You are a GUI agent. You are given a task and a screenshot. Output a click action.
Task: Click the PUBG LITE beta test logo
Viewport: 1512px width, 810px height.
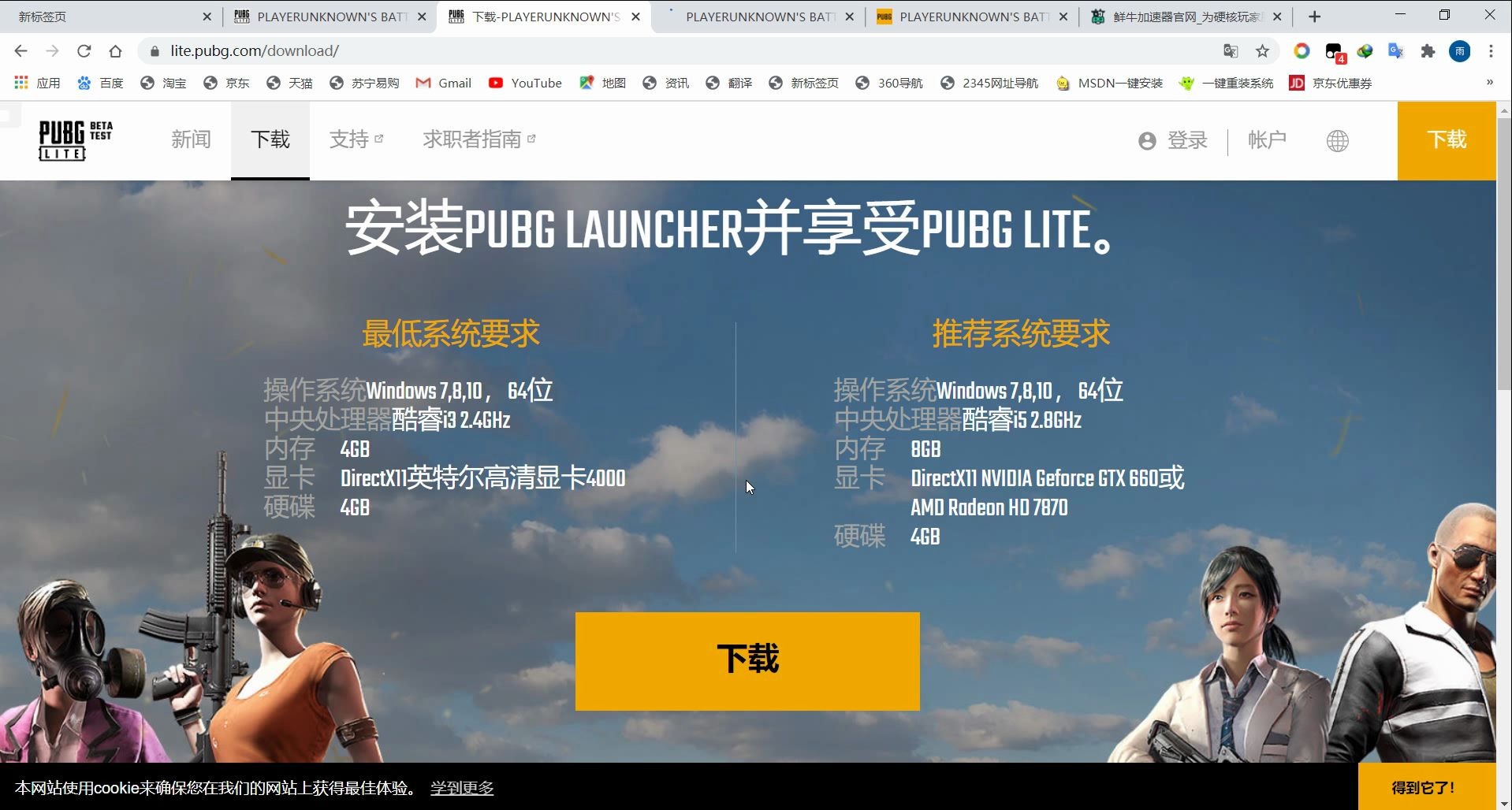[x=76, y=140]
